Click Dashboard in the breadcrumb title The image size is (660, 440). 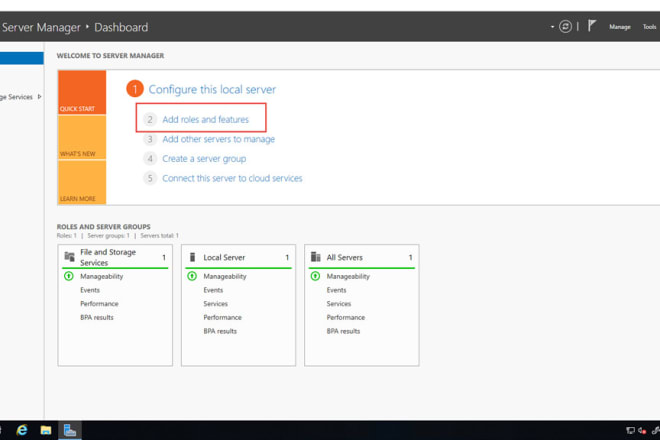121,27
